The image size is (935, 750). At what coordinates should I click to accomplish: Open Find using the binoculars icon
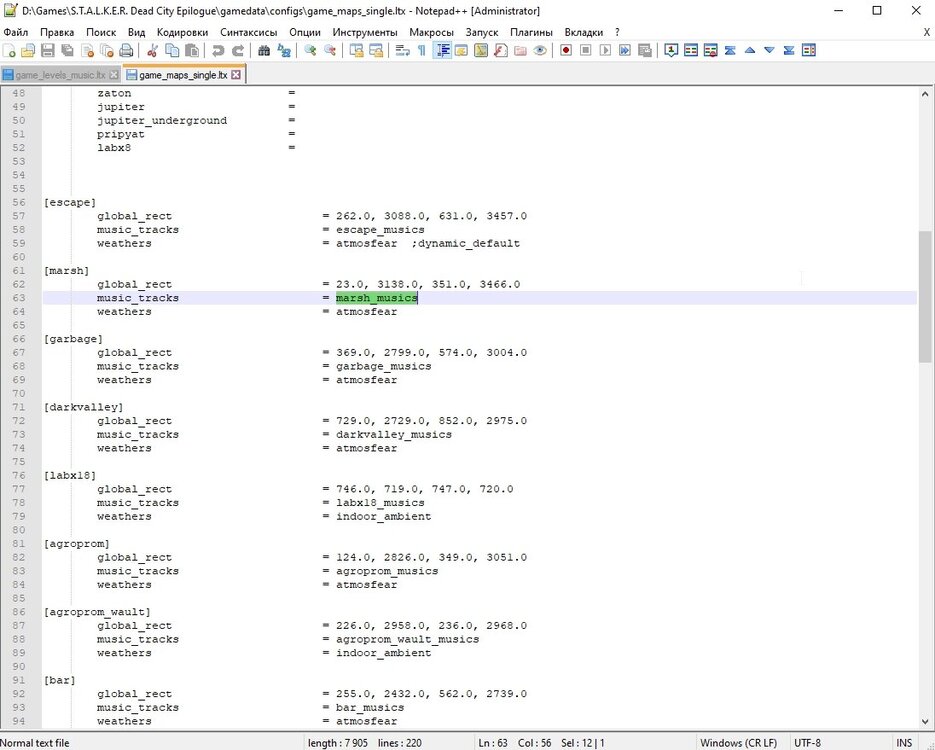pos(264,50)
